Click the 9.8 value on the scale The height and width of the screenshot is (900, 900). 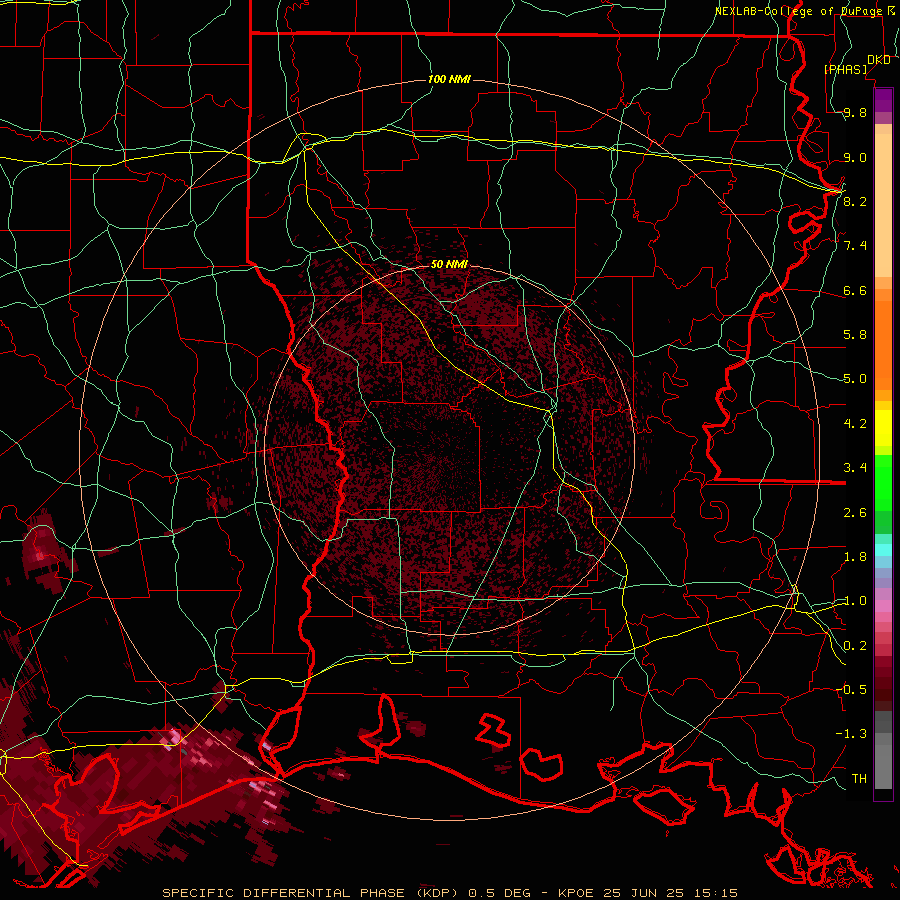[x=855, y=112]
